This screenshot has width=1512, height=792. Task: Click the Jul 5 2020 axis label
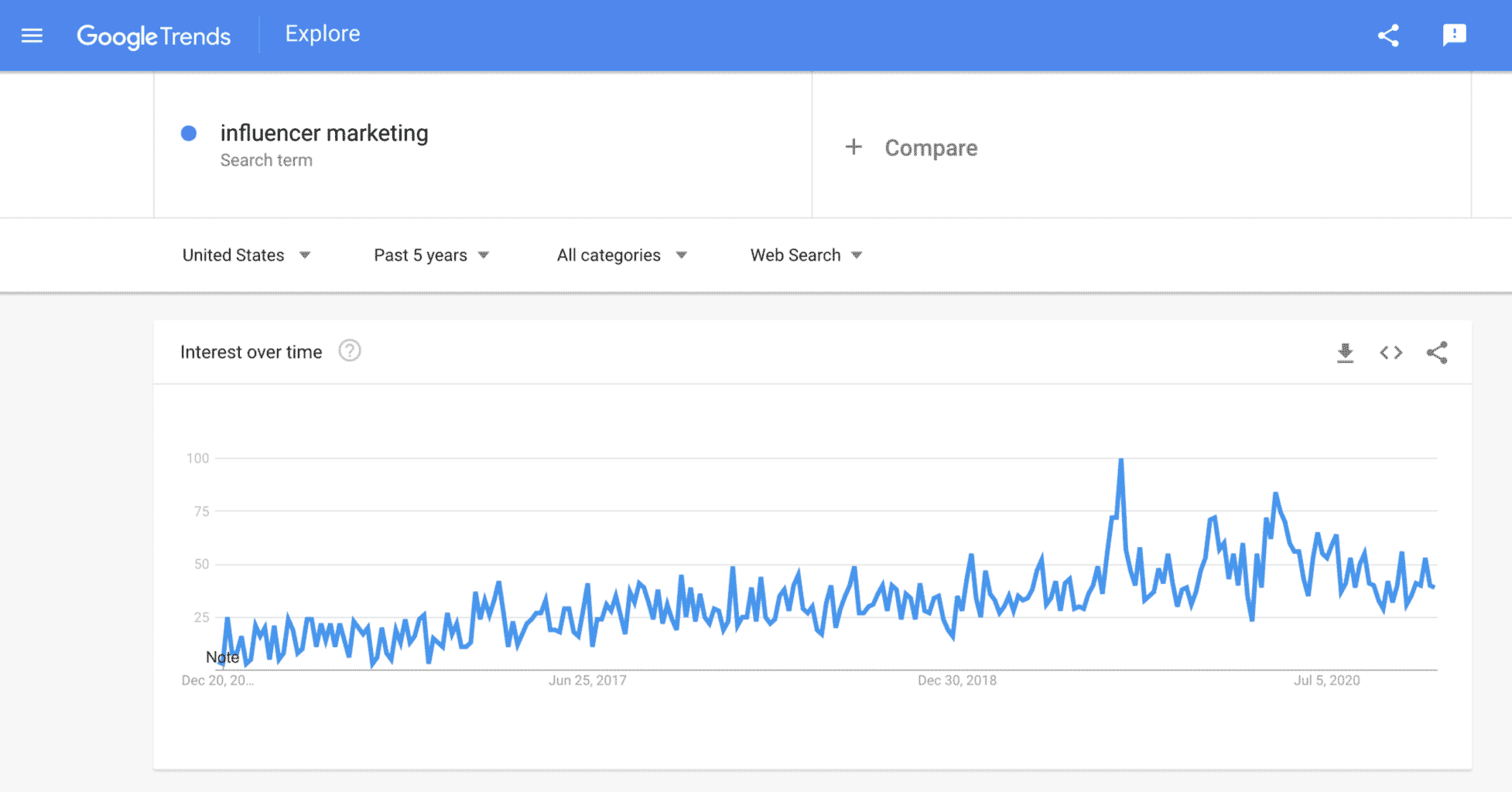pos(1325,680)
